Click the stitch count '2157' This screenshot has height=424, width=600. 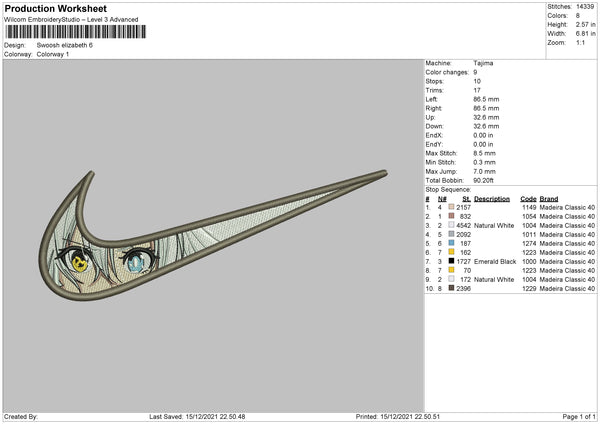tap(463, 207)
